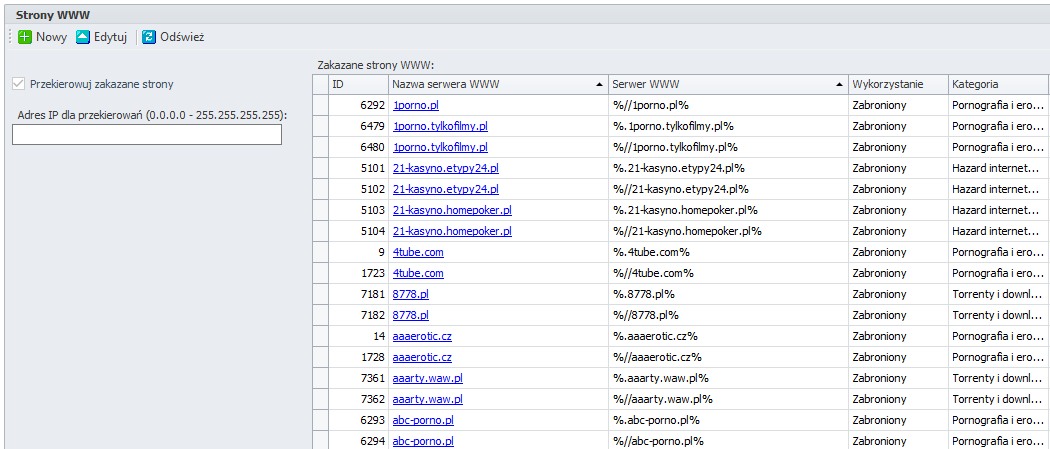Sort by Nazwa serwera WWW column arrow
The width and height of the screenshot is (1050, 449).
point(598,85)
